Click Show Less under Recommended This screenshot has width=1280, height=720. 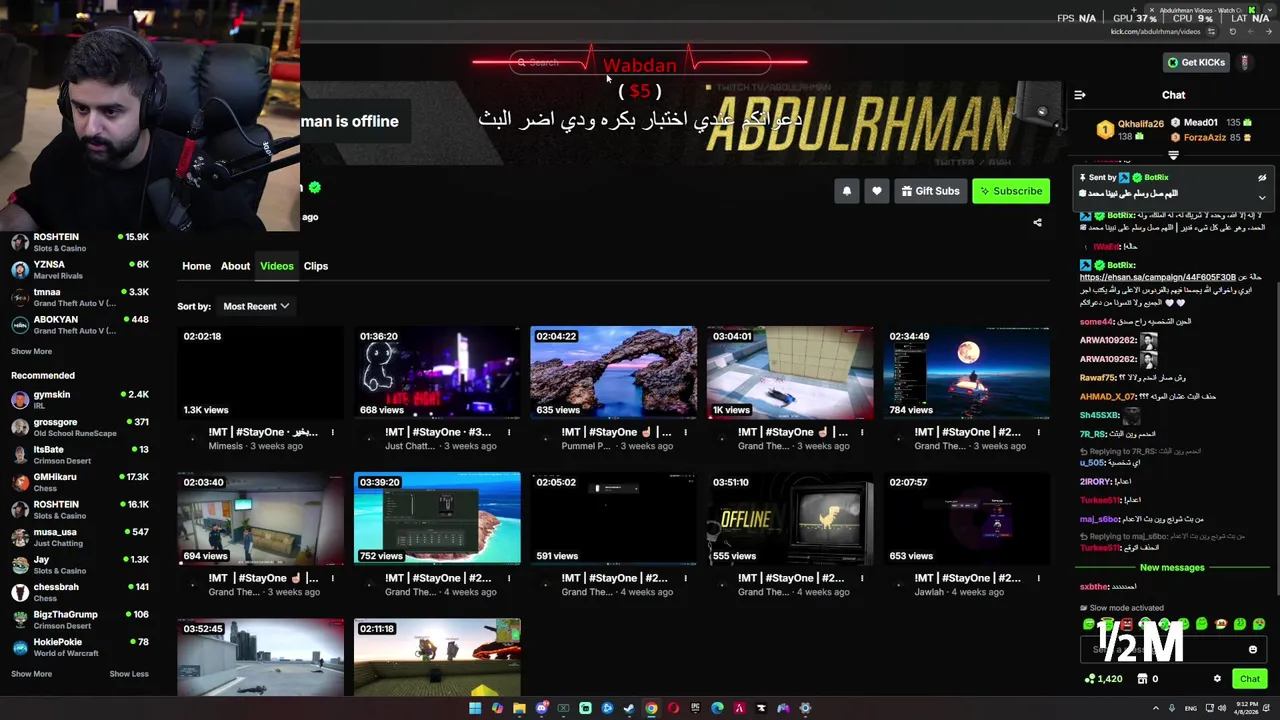pos(129,674)
